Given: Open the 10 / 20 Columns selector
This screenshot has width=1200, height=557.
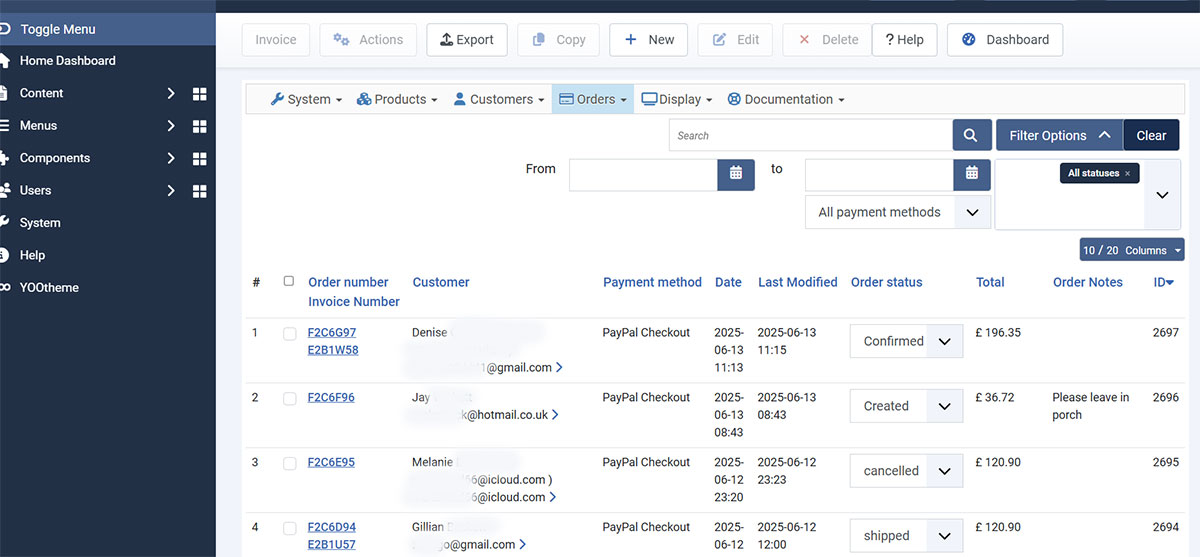Looking at the screenshot, I should point(1132,250).
